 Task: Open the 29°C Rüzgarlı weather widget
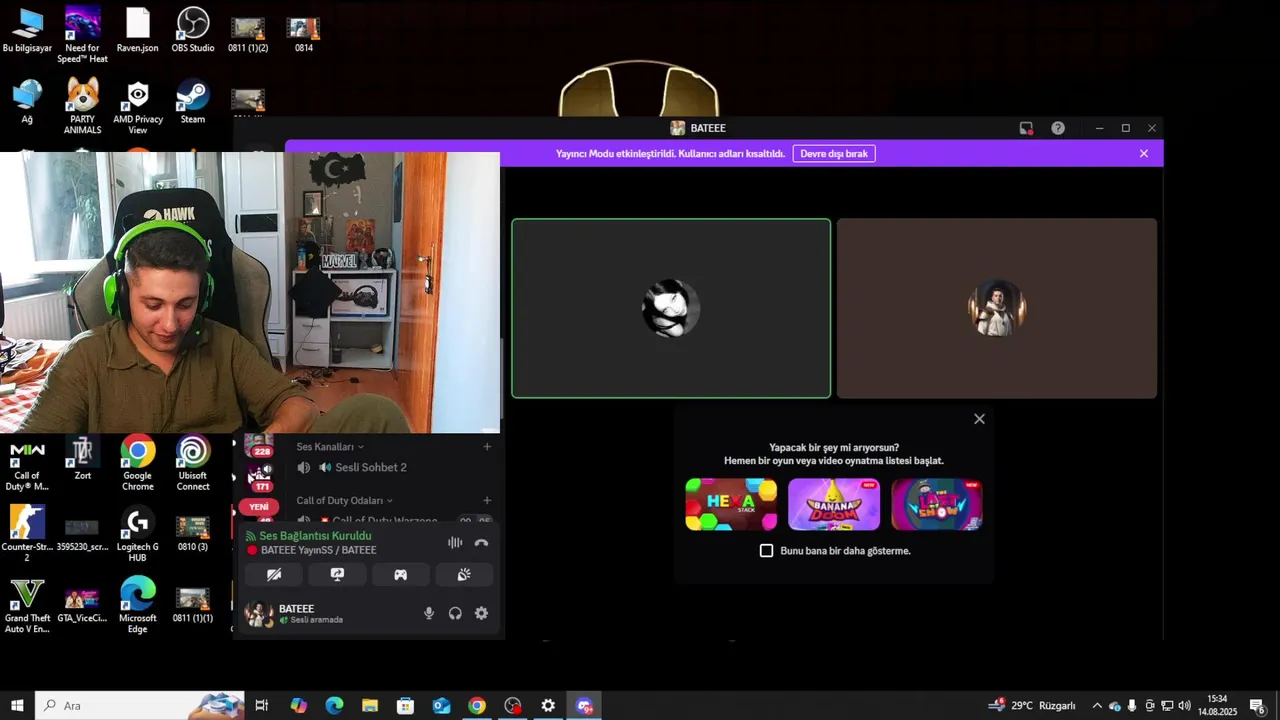pos(1032,705)
